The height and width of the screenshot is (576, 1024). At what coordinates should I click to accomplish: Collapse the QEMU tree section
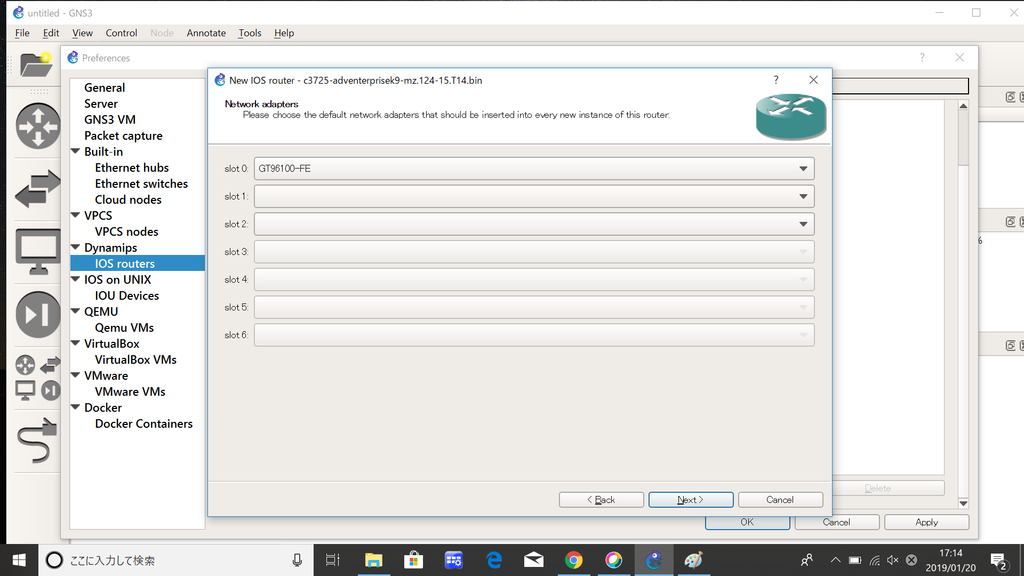[76, 311]
